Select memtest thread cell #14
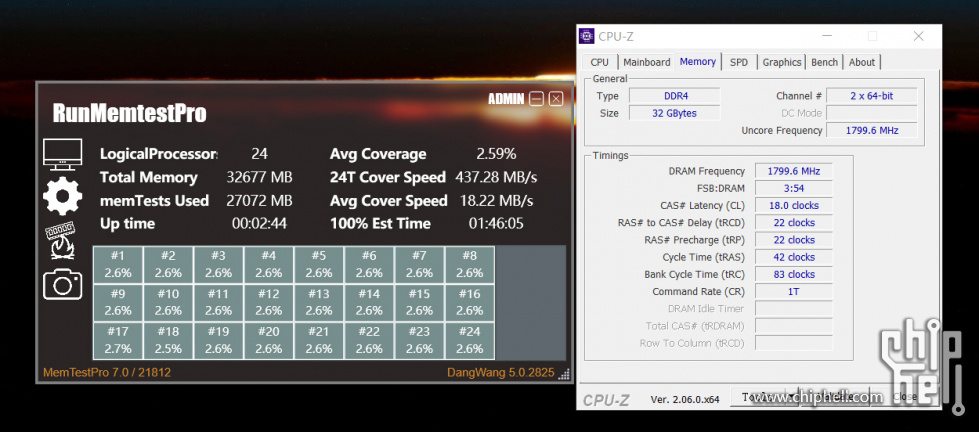This screenshot has height=432, width=979. pyautogui.click(x=369, y=303)
